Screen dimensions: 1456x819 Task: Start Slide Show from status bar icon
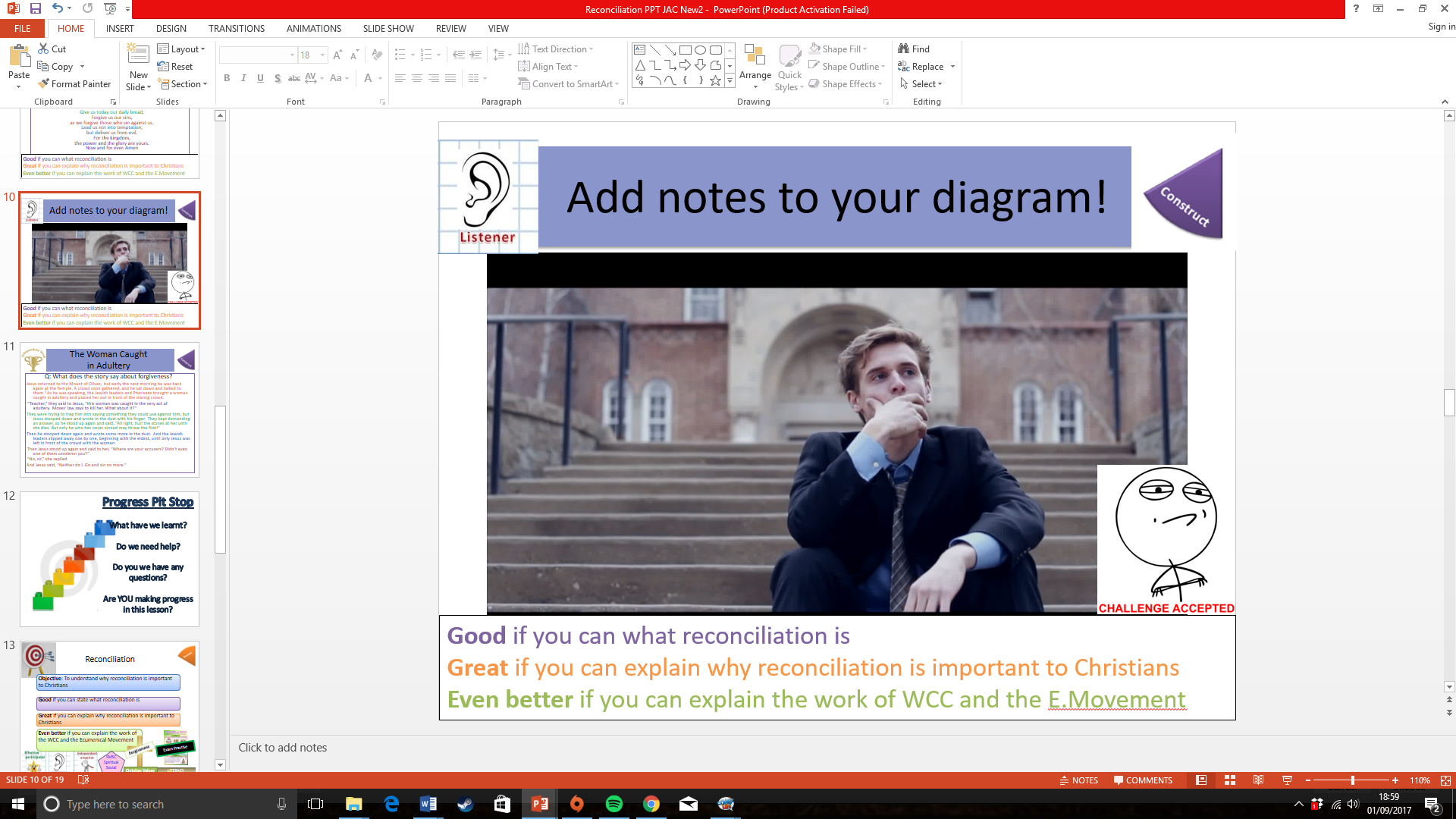click(x=1287, y=780)
